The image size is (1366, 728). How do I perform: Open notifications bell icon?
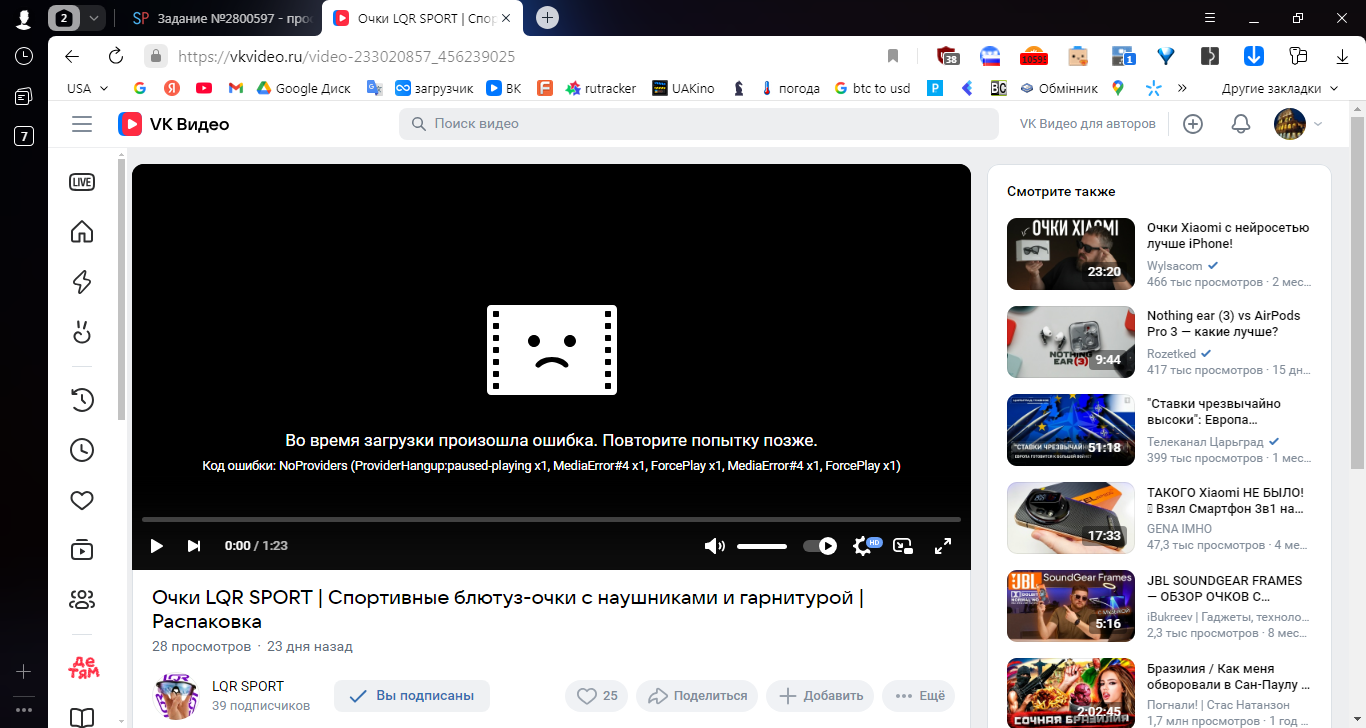pyautogui.click(x=1241, y=124)
